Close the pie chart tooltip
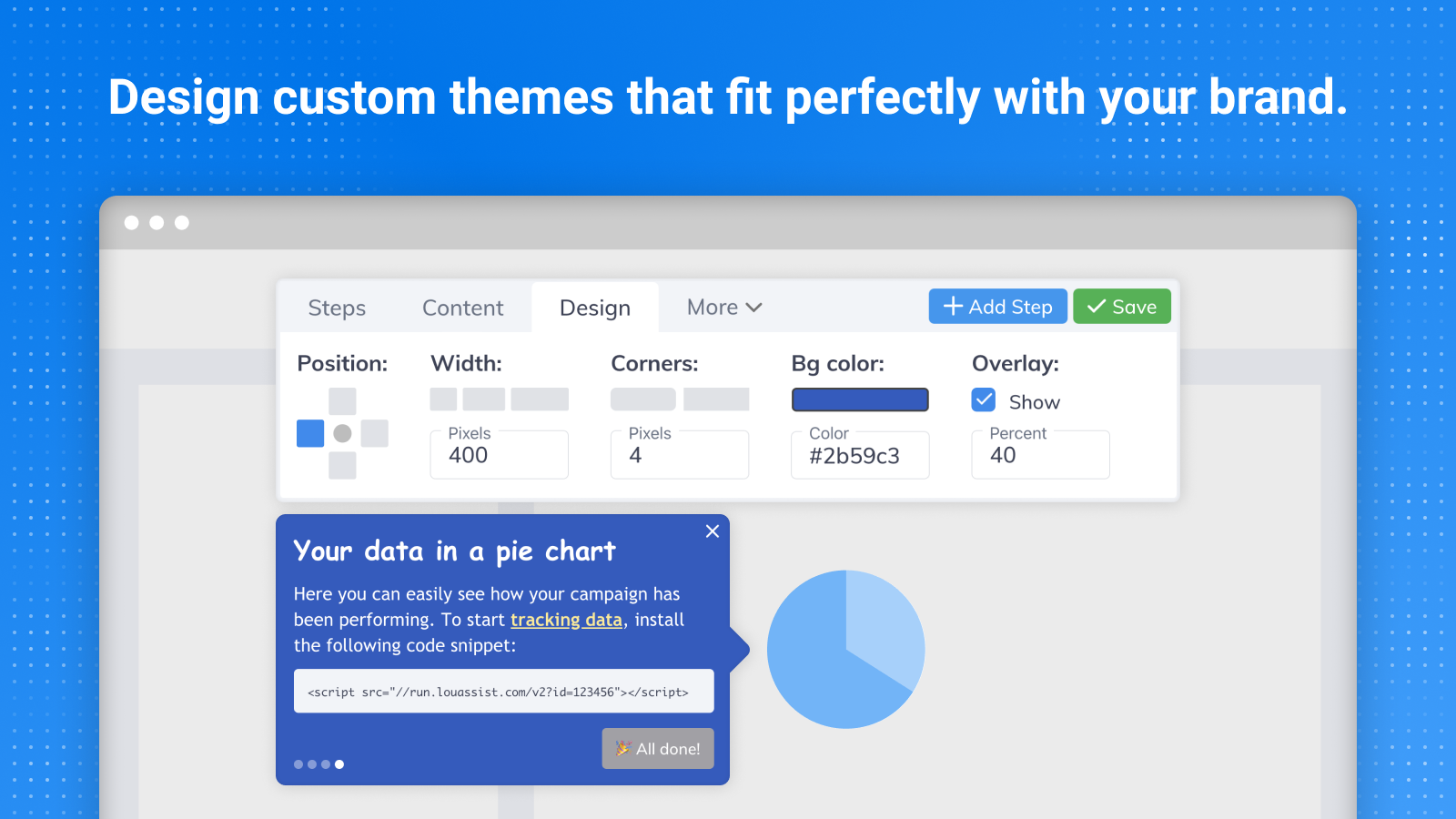The width and height of the screenshot is (1456, 819). click(x=713, y=531)
